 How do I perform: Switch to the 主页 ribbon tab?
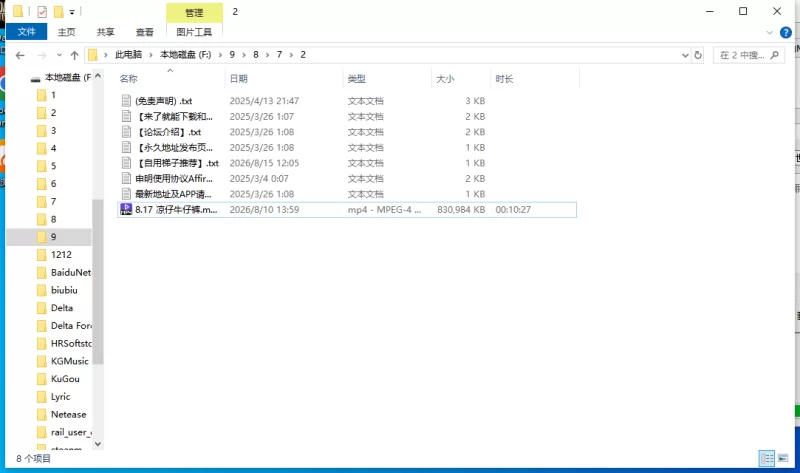[x=66, y=32]
